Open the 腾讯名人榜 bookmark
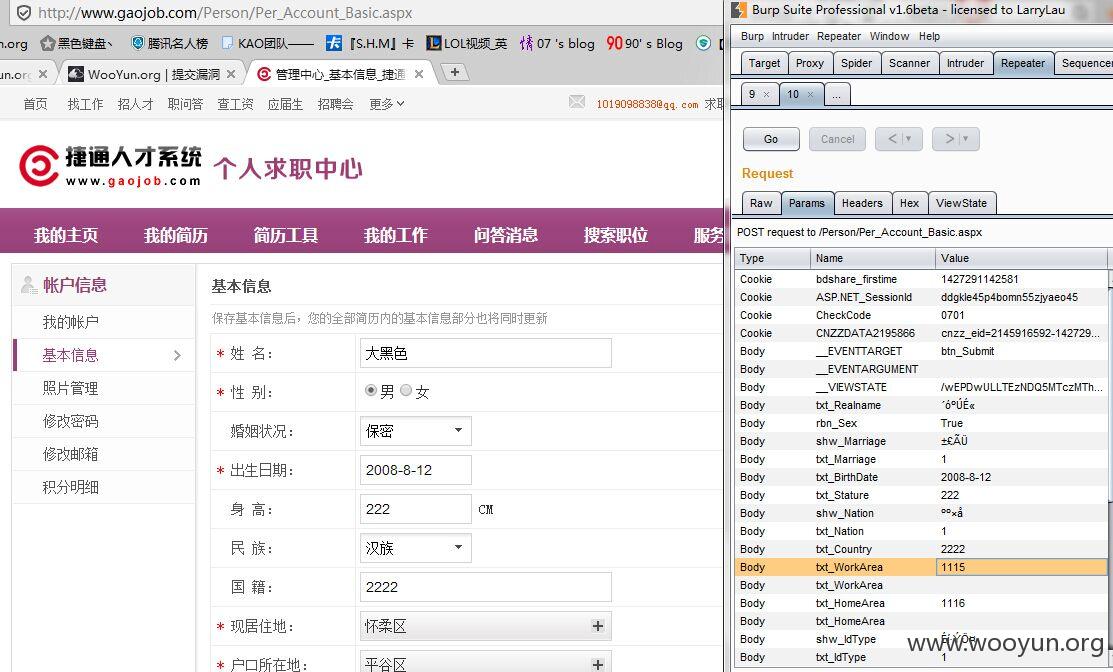1113x672 pixels. click(170, 43)
